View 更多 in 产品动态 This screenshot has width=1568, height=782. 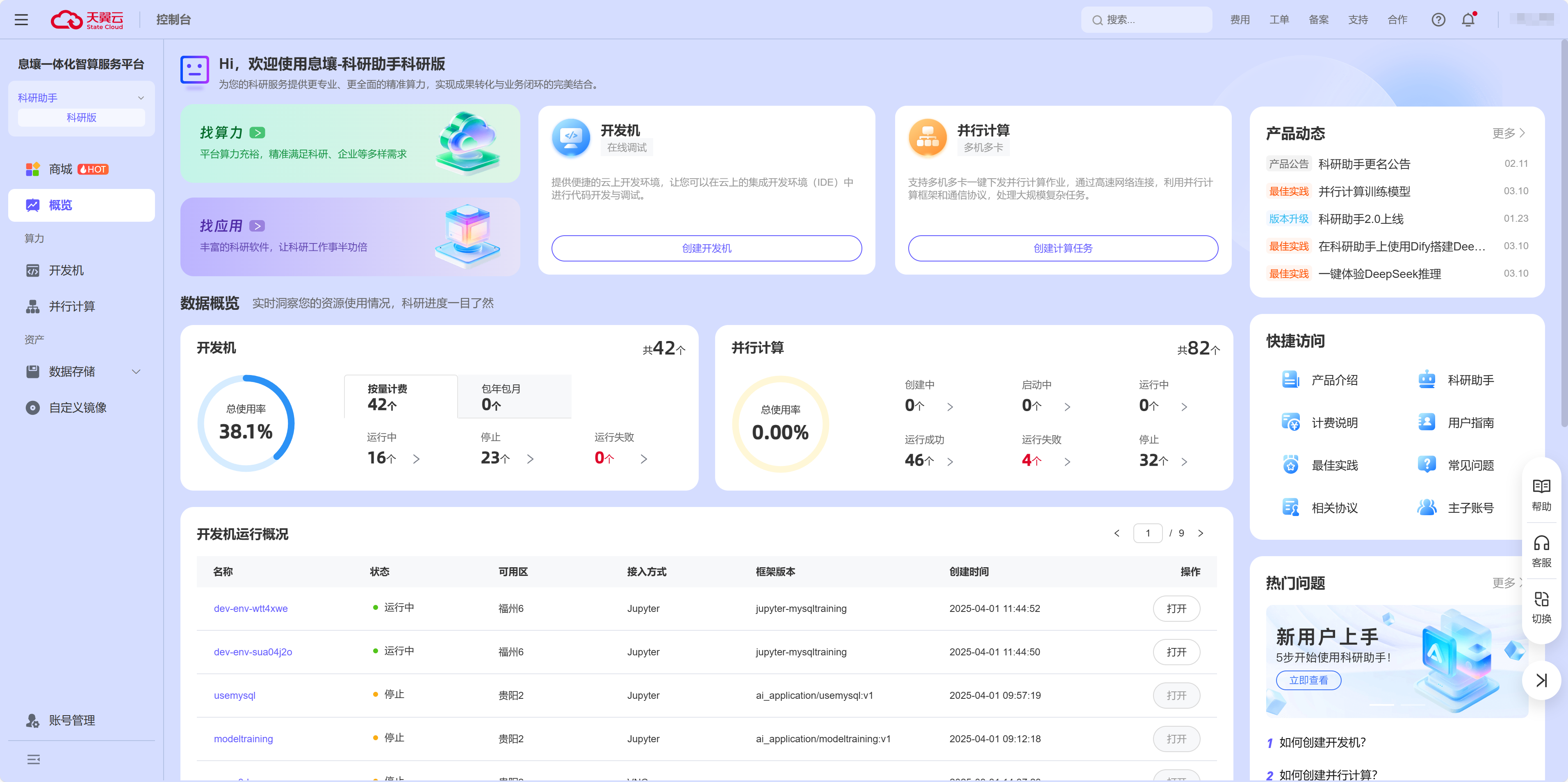click(x=1509, y=133)
